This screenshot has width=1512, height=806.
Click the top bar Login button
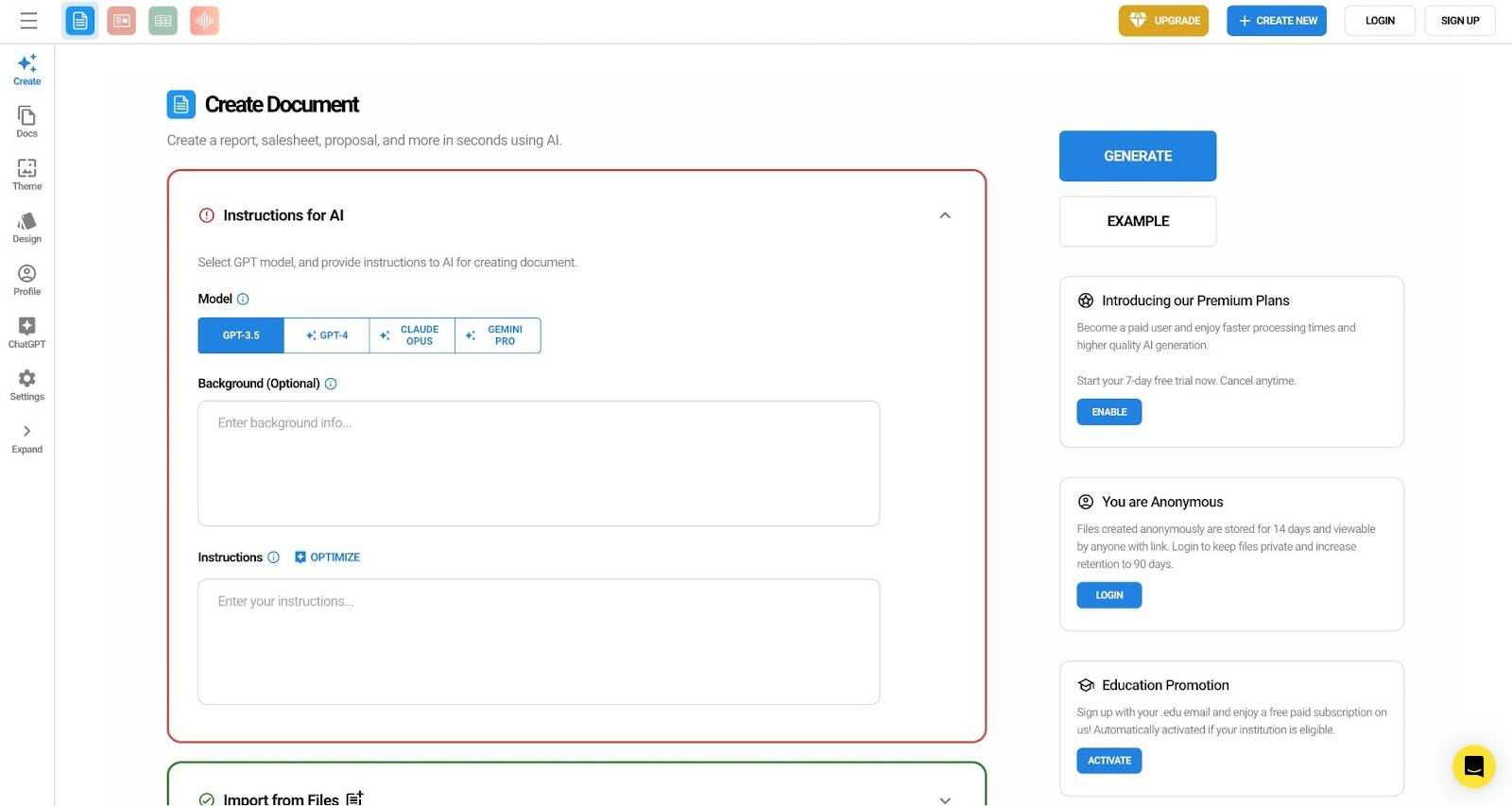coord(1380,21)
